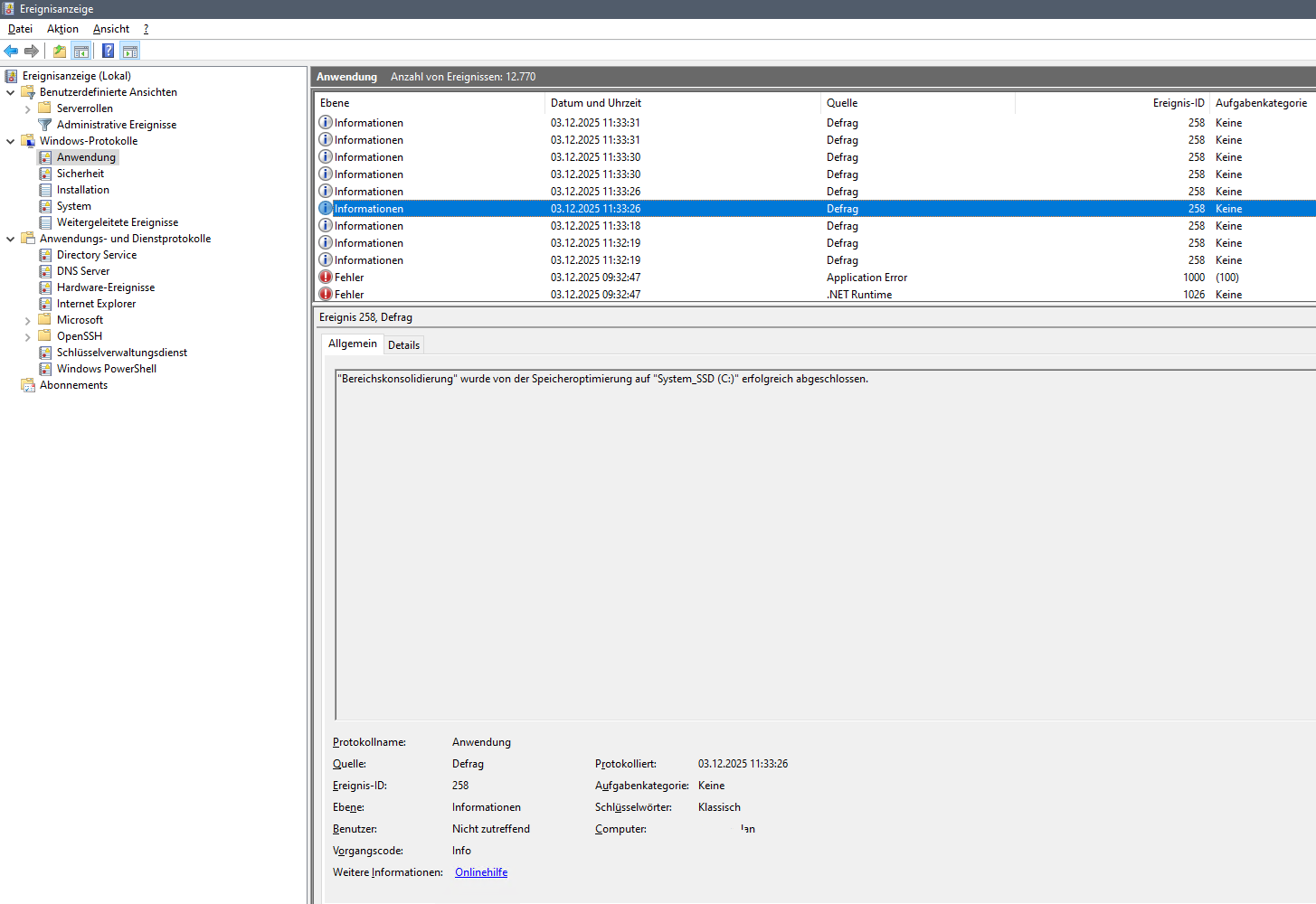
Task: Click the 'Ereignis 258, Defrag' pane header
Action: click(365, 317)
